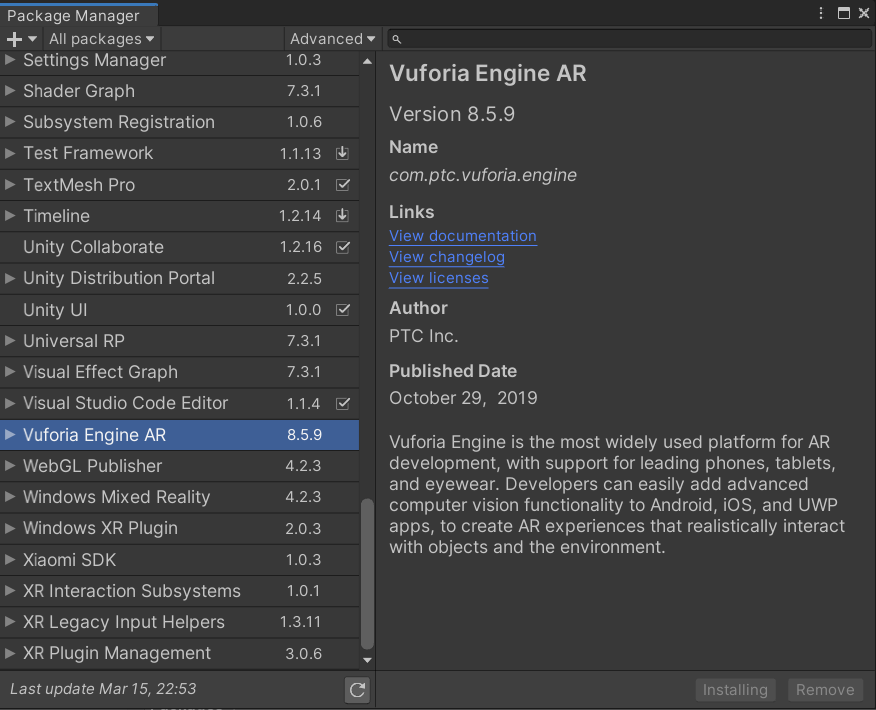Image resolution: width=876 pixels, height=710 pixels.
Task: Select Shader Graph package name
Action: 79,91
